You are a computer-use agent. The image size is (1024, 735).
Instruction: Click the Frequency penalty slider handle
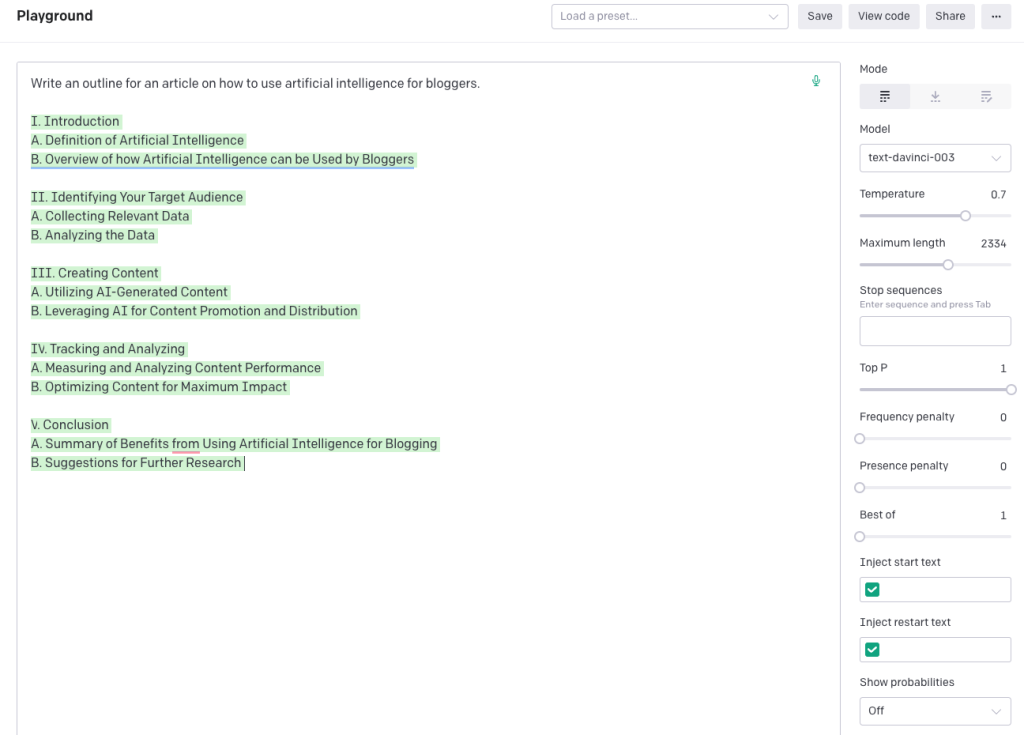coord(860,439)
